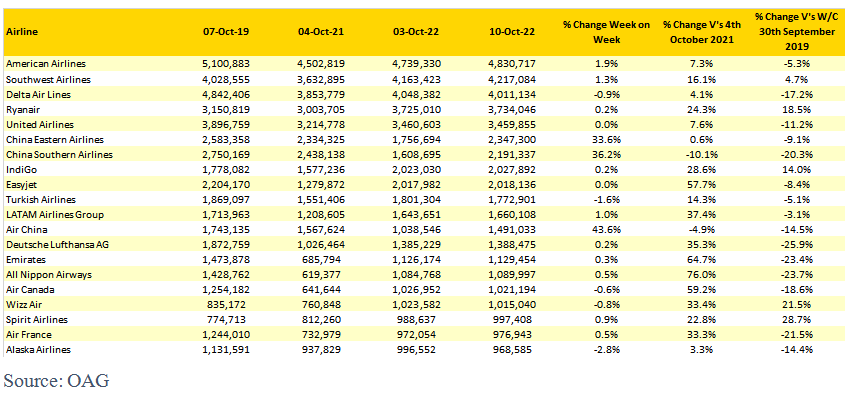The height and width of the screenshot is (396, 851).
Task: Click the % Change Week on Week header
Action: tap(606, 32)
